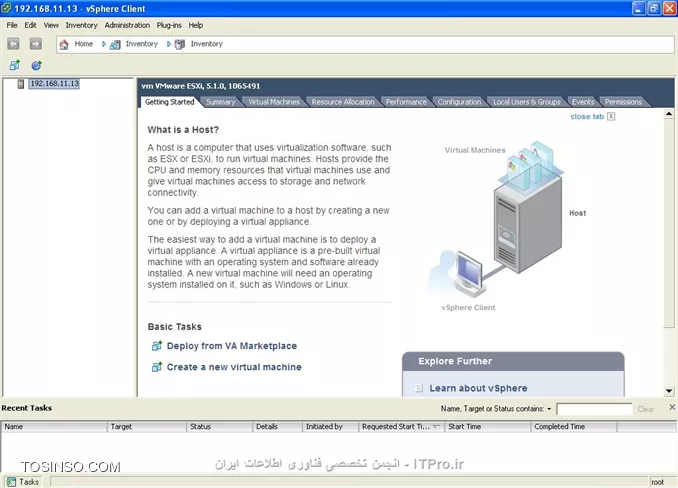Click the Clear filter button

click(x=646, y=409)
